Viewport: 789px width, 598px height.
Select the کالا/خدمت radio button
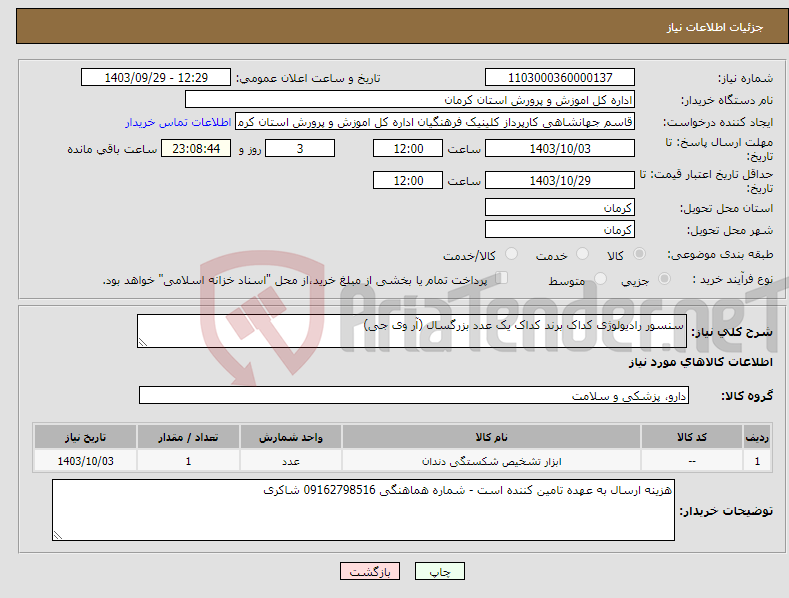pos(511,254)
